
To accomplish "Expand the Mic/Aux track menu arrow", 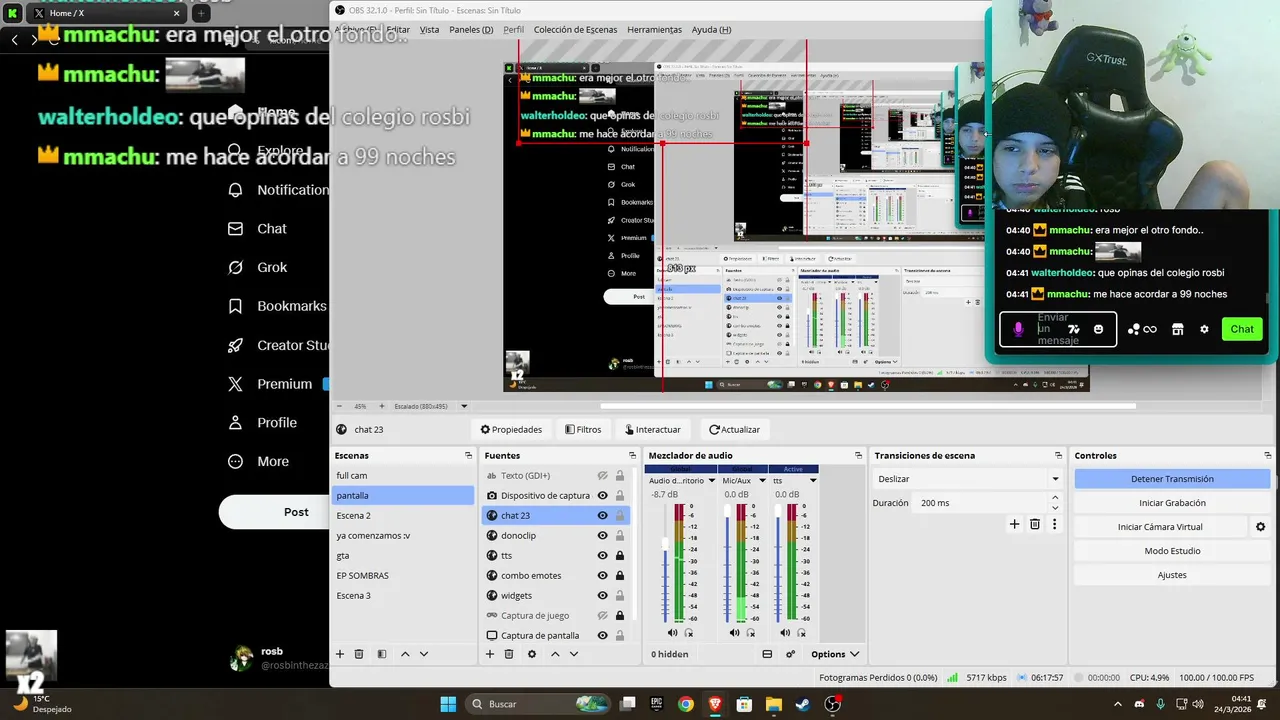I will coord(762,481).
